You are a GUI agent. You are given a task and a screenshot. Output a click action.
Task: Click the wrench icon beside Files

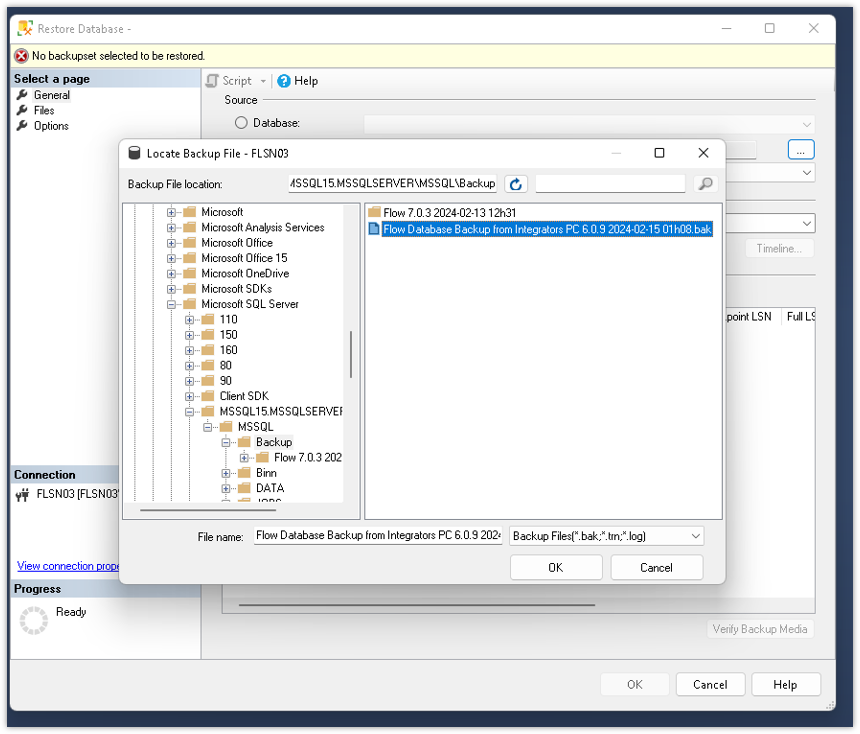point(22,110)
